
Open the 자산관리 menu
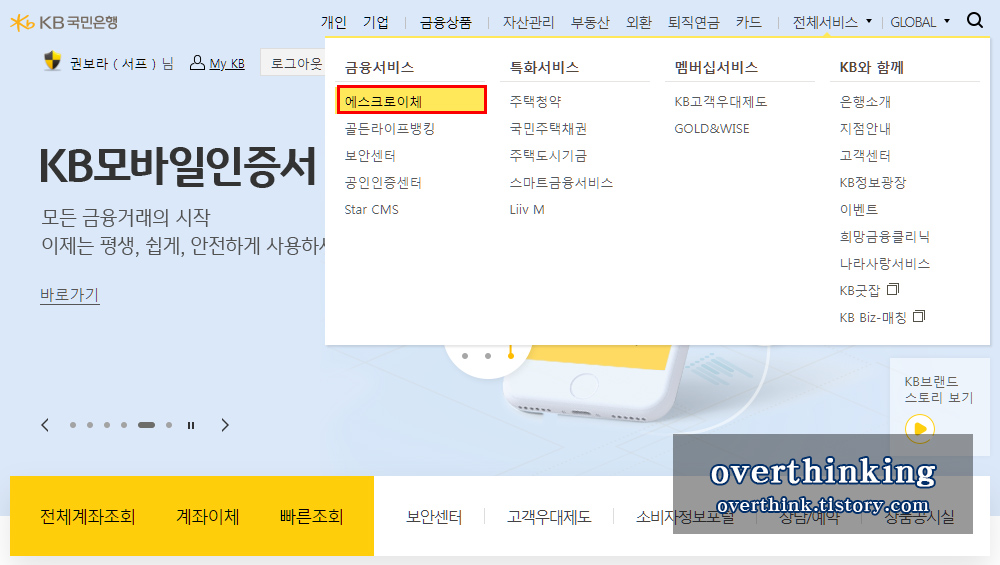[x=528, y=22]
